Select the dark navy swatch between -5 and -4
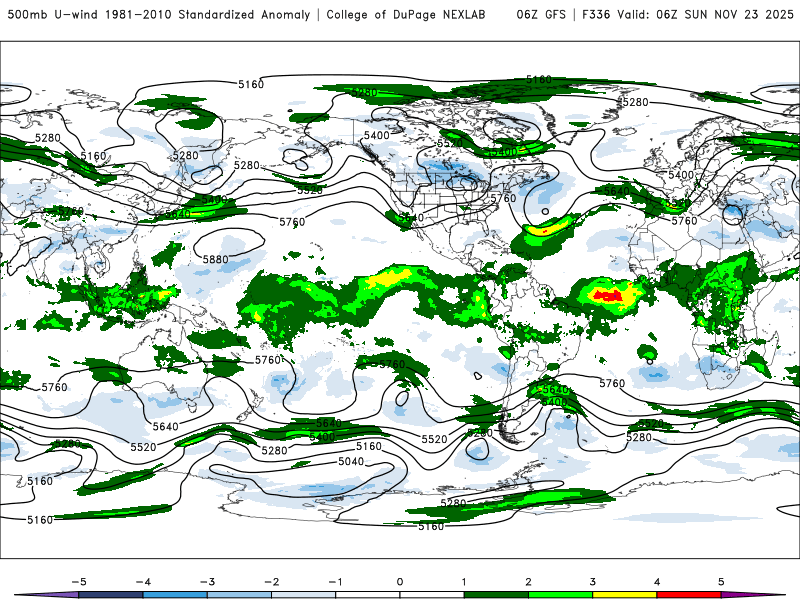This screenshot has width=800, height=600. coord(111,595)
